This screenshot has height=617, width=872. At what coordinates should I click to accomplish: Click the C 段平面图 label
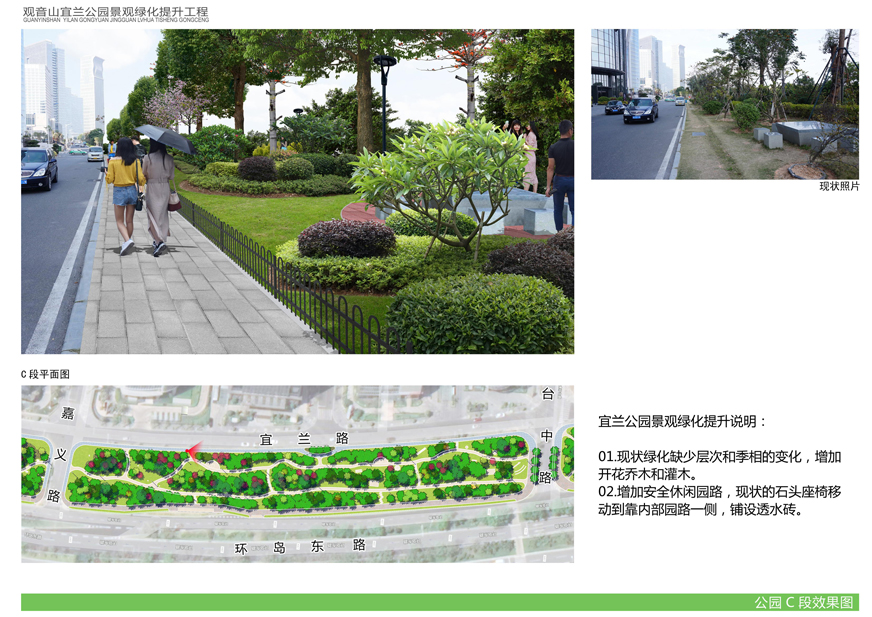coord(45,374)
